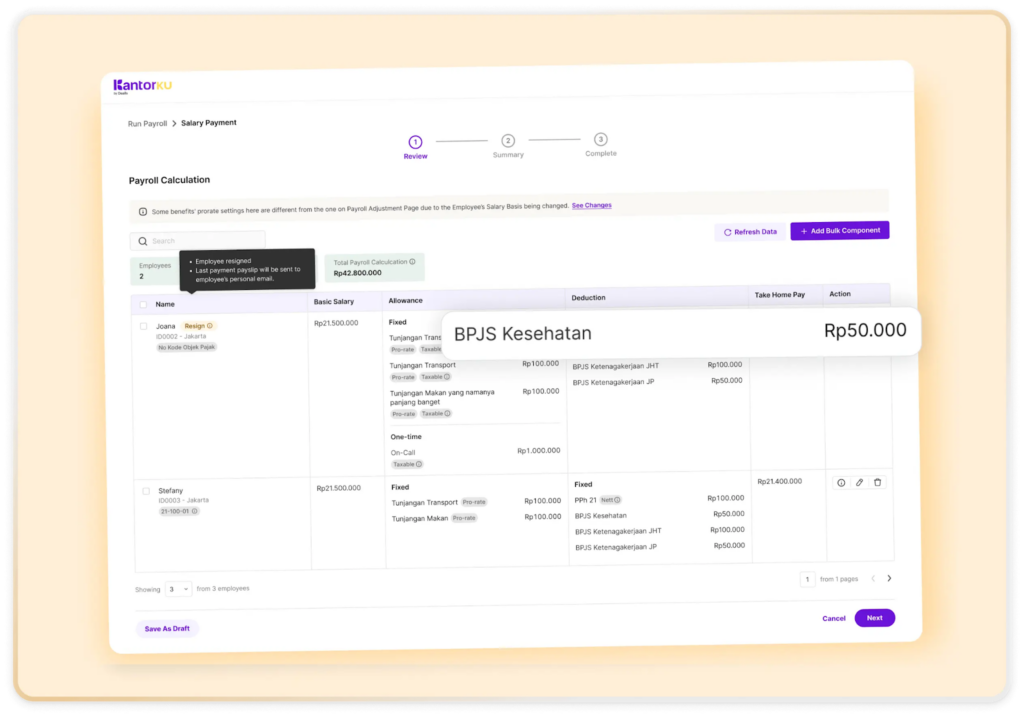
Task: Click the pencil edit icon for Stefany
Action: pyautogui.click(x=859, y=483)
